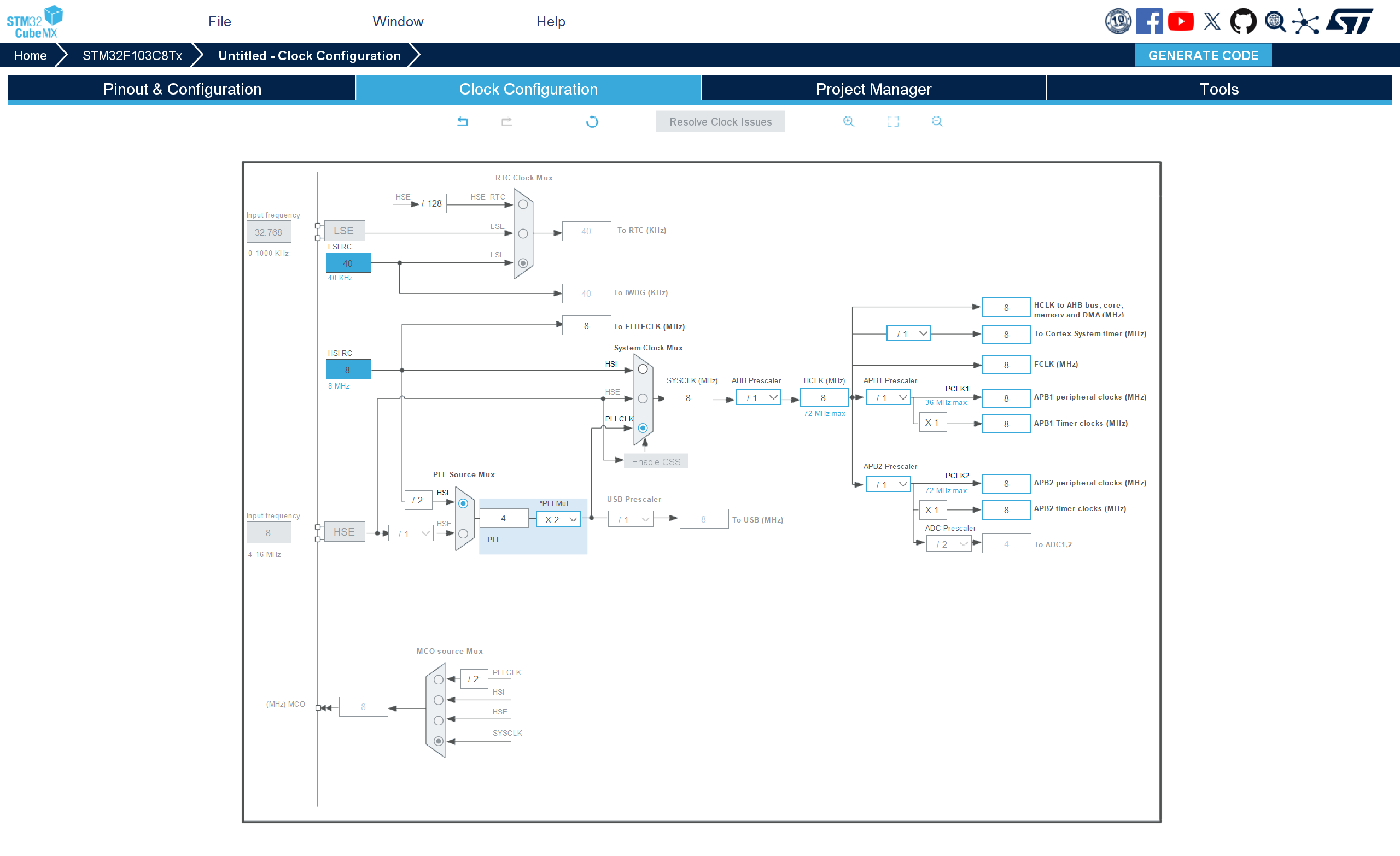Select LSI in RTC Clock Mux

click(x=523, y=263)
